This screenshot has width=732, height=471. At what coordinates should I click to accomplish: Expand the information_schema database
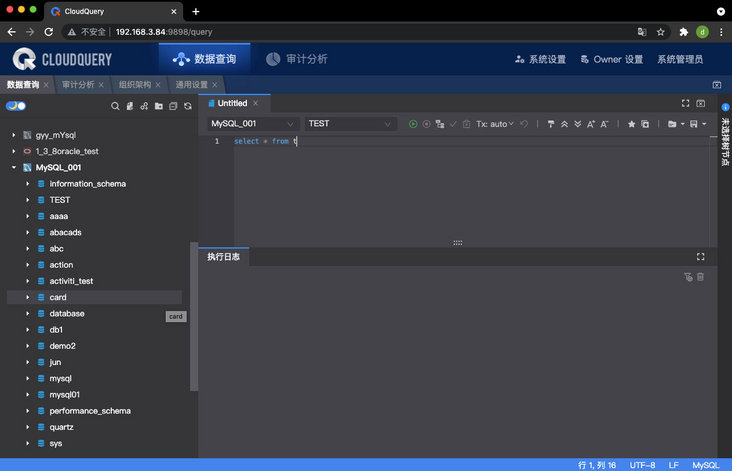coord(28,184)
